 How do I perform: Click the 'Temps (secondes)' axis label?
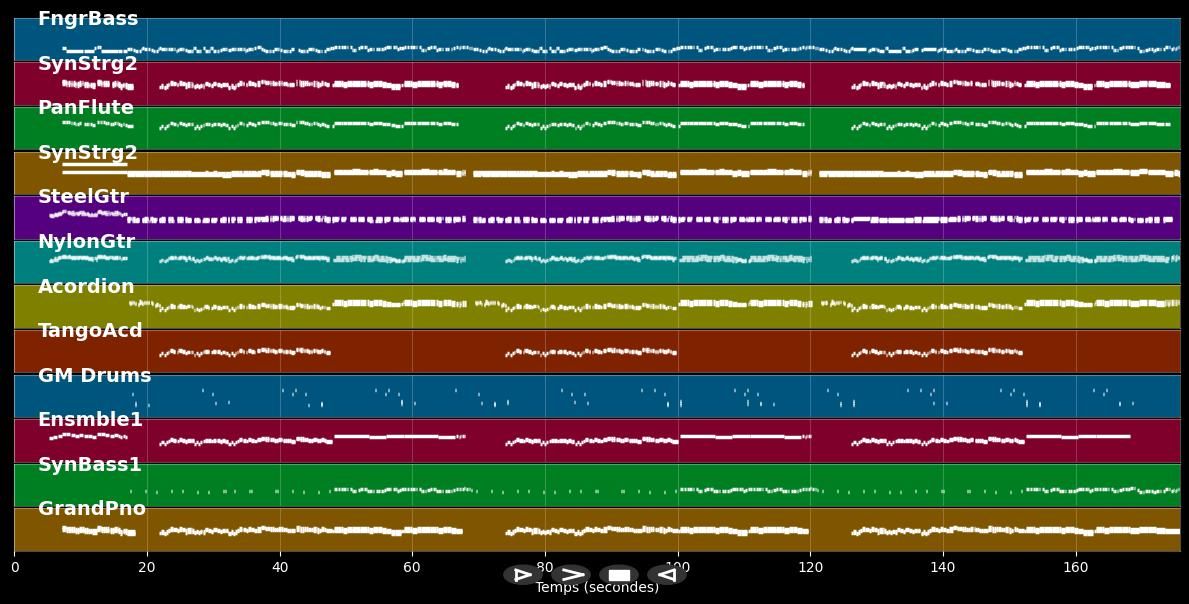597,588
